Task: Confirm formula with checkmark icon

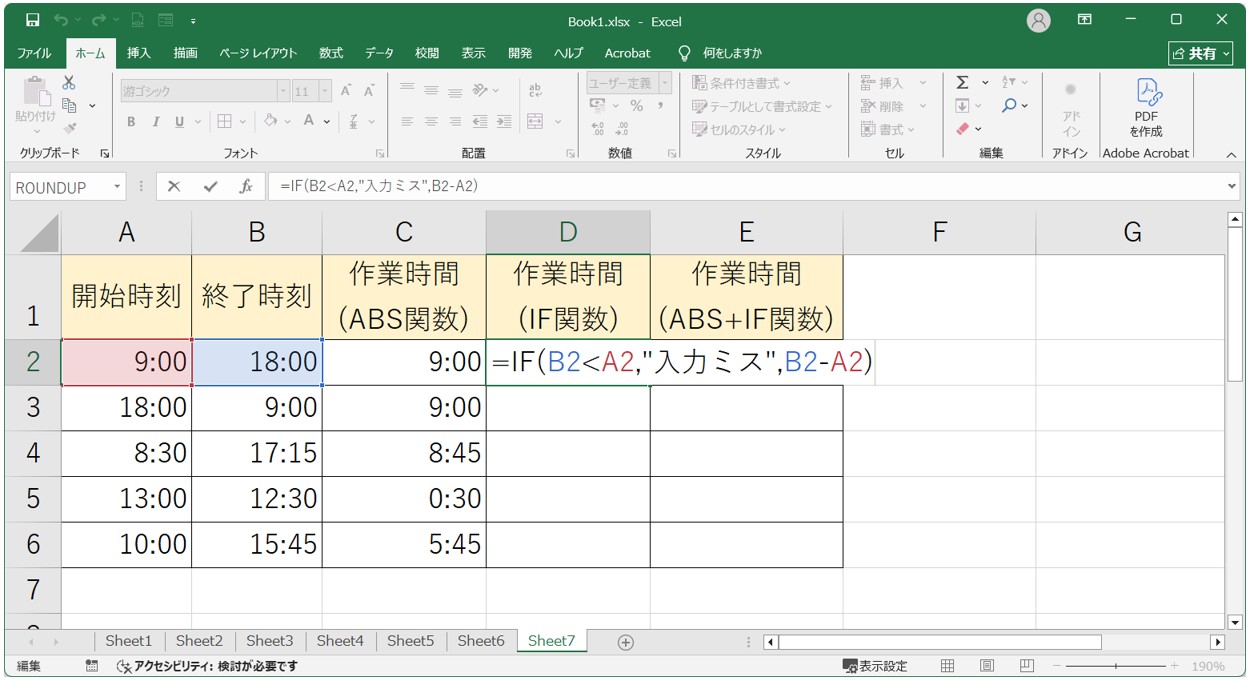Action: tap(210, 187)
